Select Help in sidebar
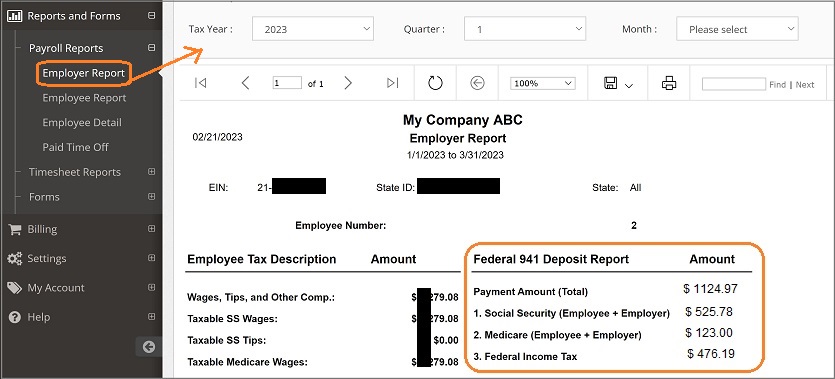The height and width of the screenshot is (379, 835). coord(38,317)
